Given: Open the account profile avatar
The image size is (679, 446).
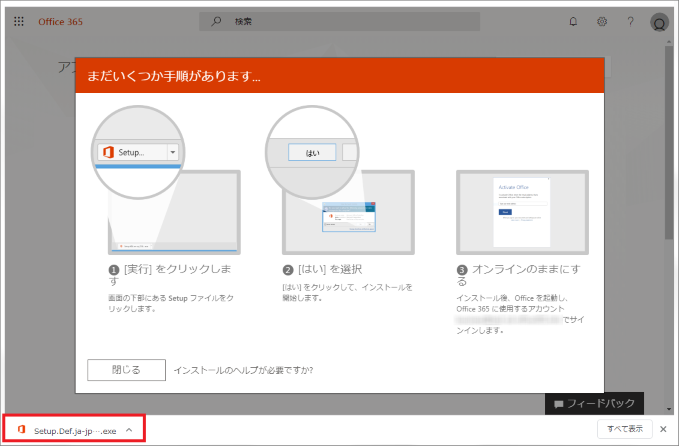Looking at the screenshot, I should (659, 22).
